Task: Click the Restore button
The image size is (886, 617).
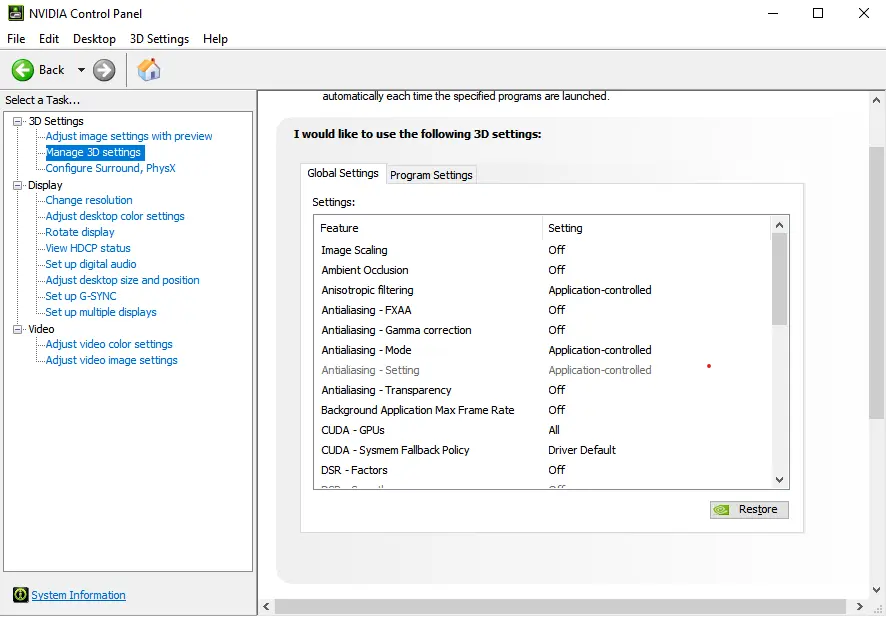Action: click(749, 510)
